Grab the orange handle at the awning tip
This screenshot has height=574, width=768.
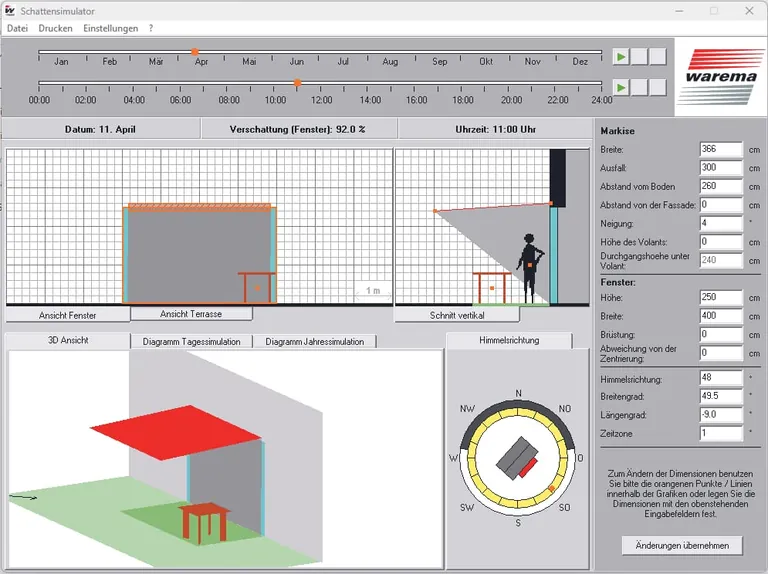pyautogui.click(x=435, y=211)
